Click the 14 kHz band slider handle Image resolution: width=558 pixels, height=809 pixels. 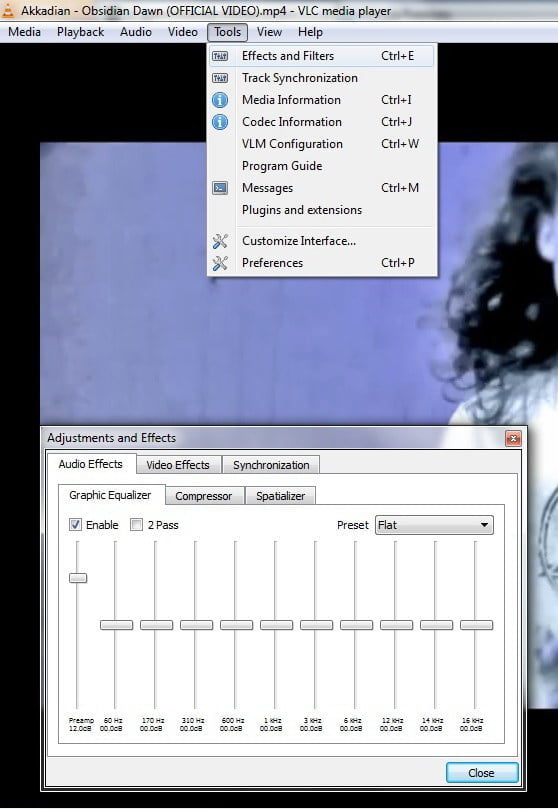(x=436, y=625)
